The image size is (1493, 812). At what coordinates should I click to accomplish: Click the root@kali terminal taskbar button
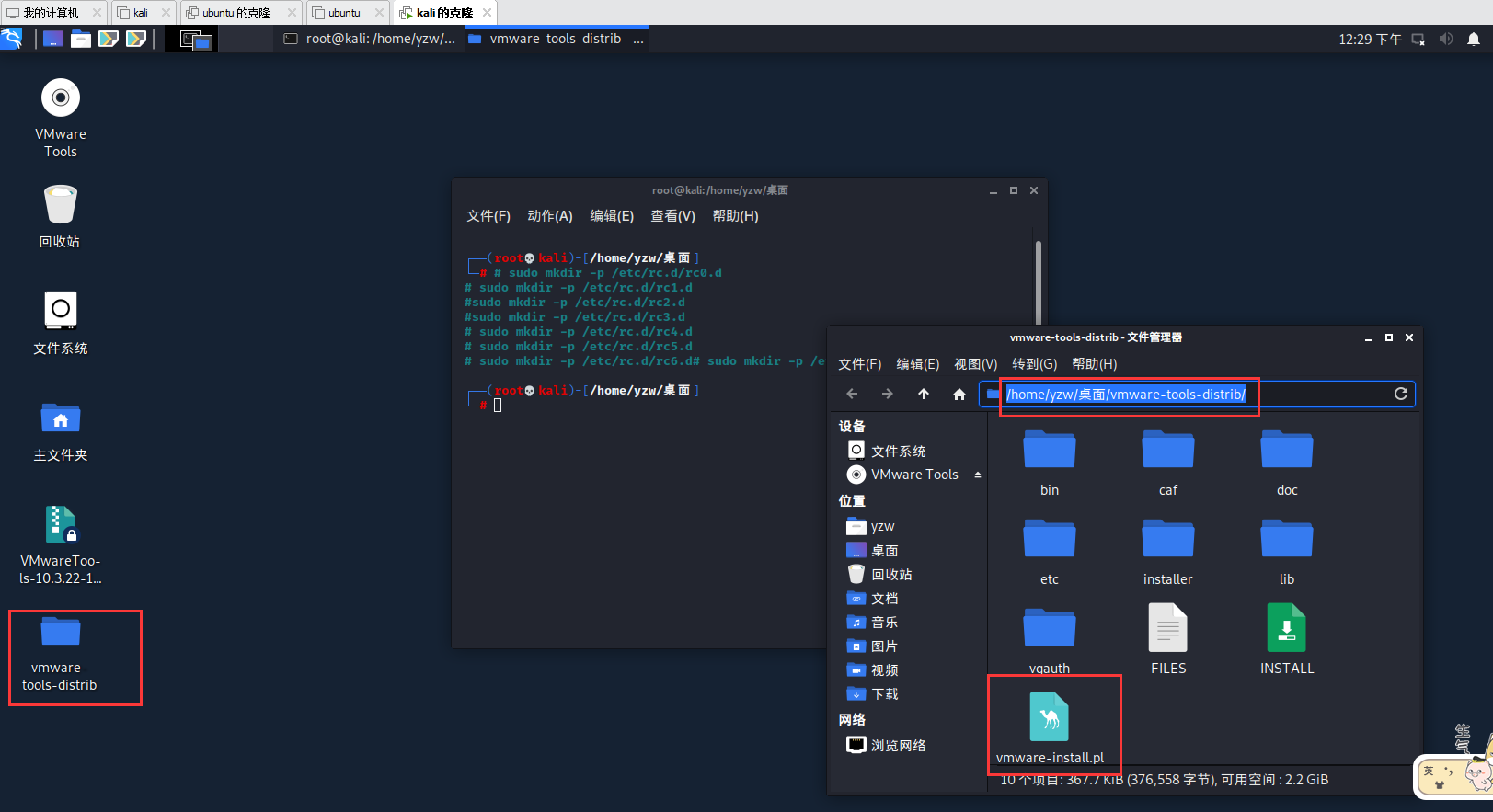tap(370, 39)
